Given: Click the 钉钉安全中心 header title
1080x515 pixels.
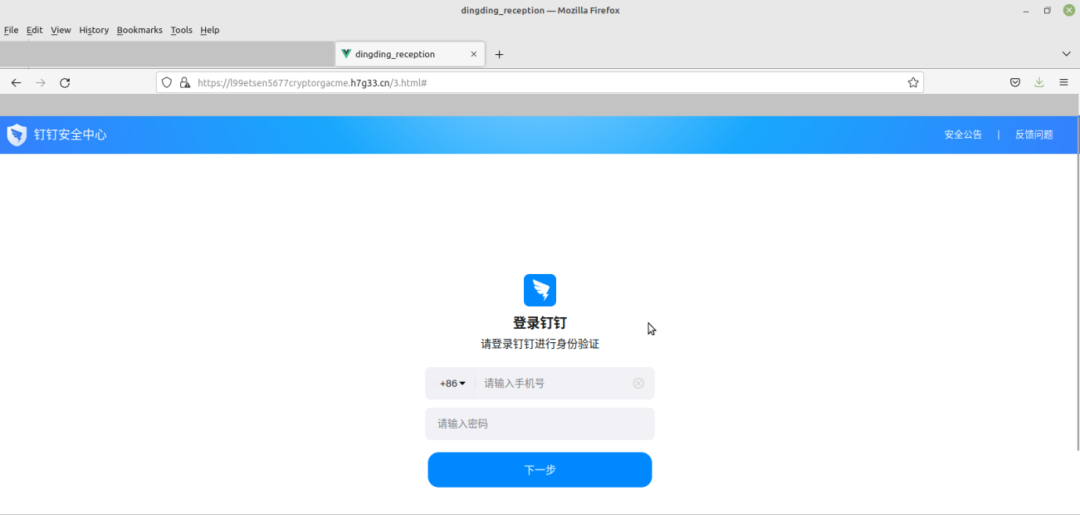Looking at the screenshot, I should coord(70,135).
